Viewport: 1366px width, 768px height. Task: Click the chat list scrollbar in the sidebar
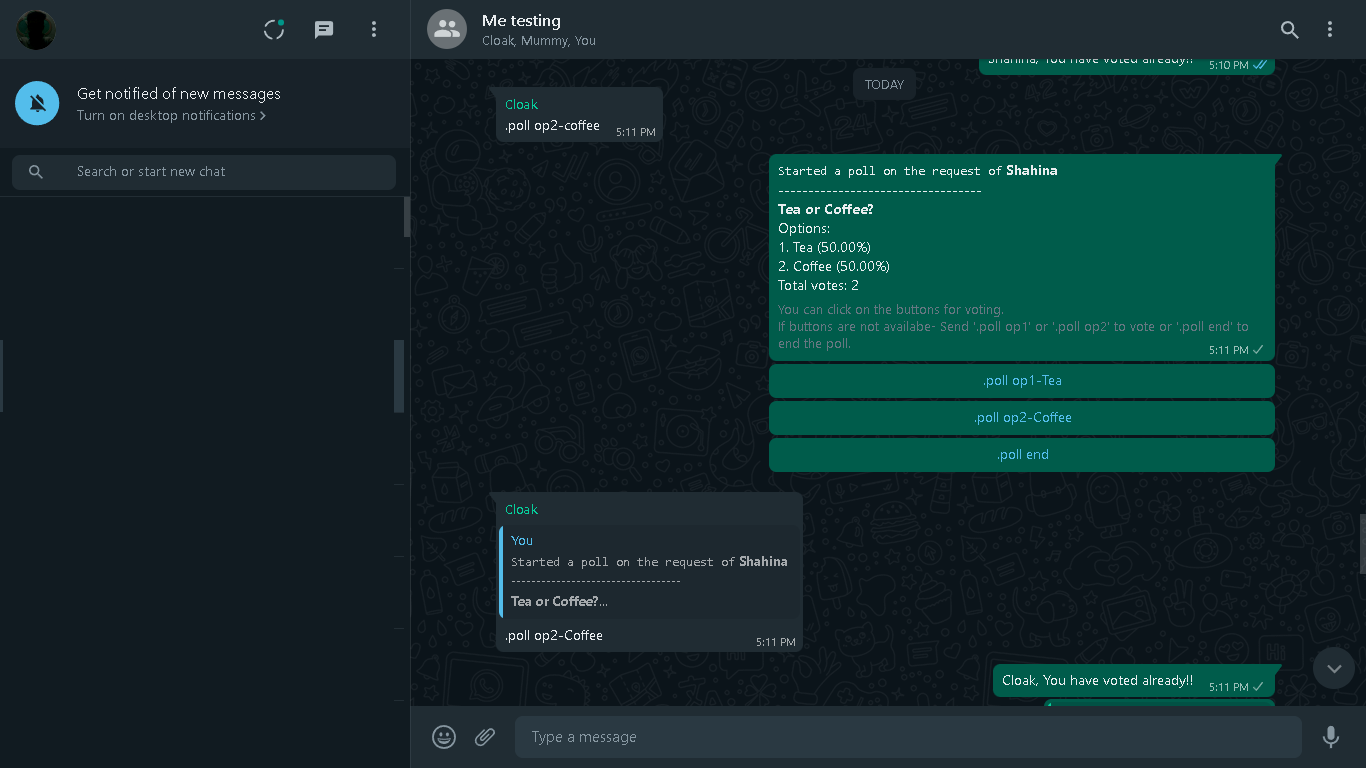point(407,217)
